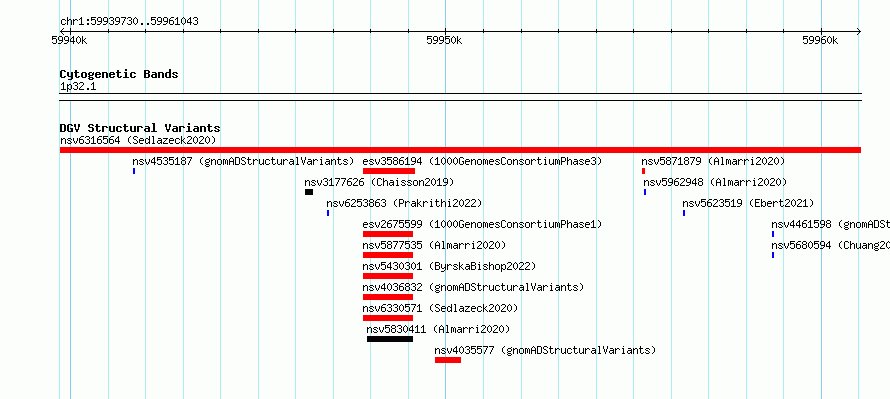The width and height of the screenshot is (890, 399).
Task: Open the nsv5680594 variant label
Action: click(830, 245)
